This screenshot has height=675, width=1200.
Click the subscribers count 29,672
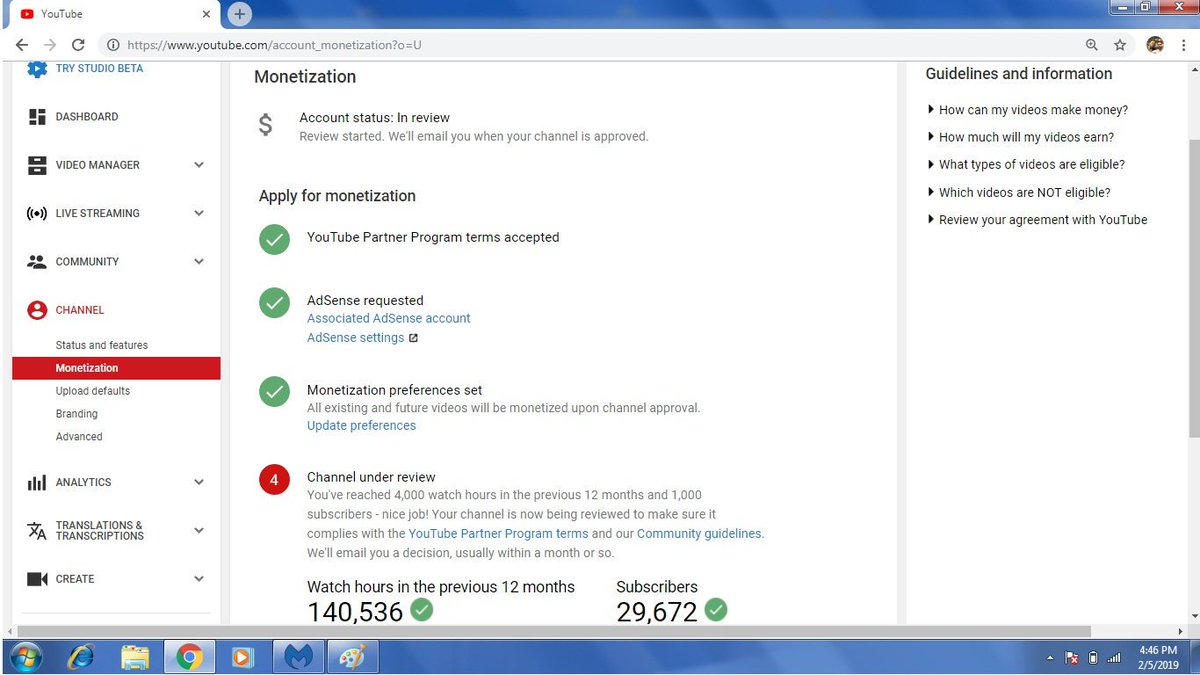[x=657, y=612]
